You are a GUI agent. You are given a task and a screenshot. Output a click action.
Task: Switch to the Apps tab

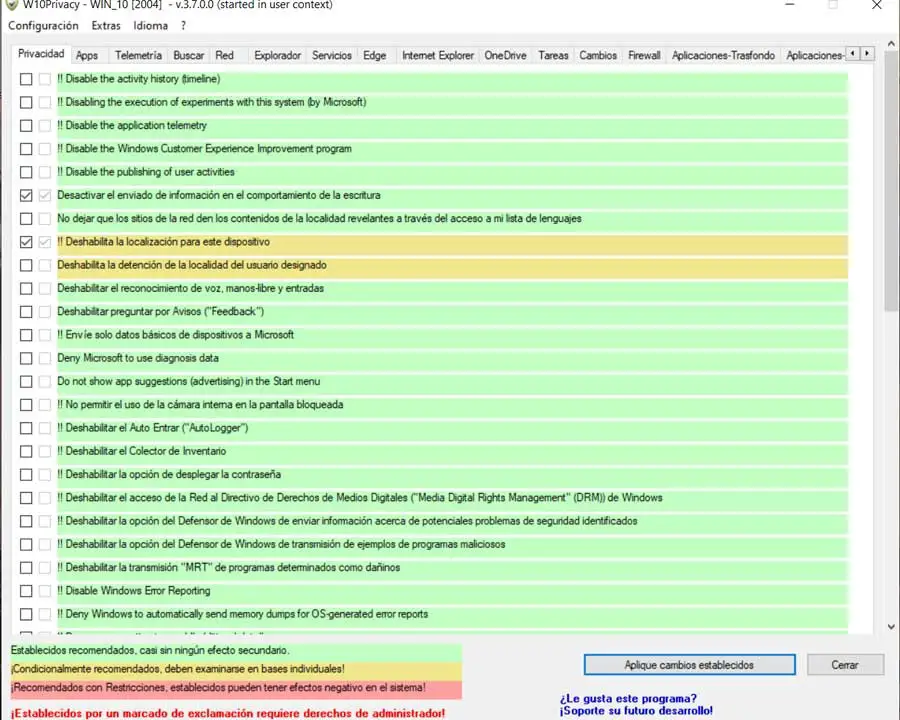[87, 56]
